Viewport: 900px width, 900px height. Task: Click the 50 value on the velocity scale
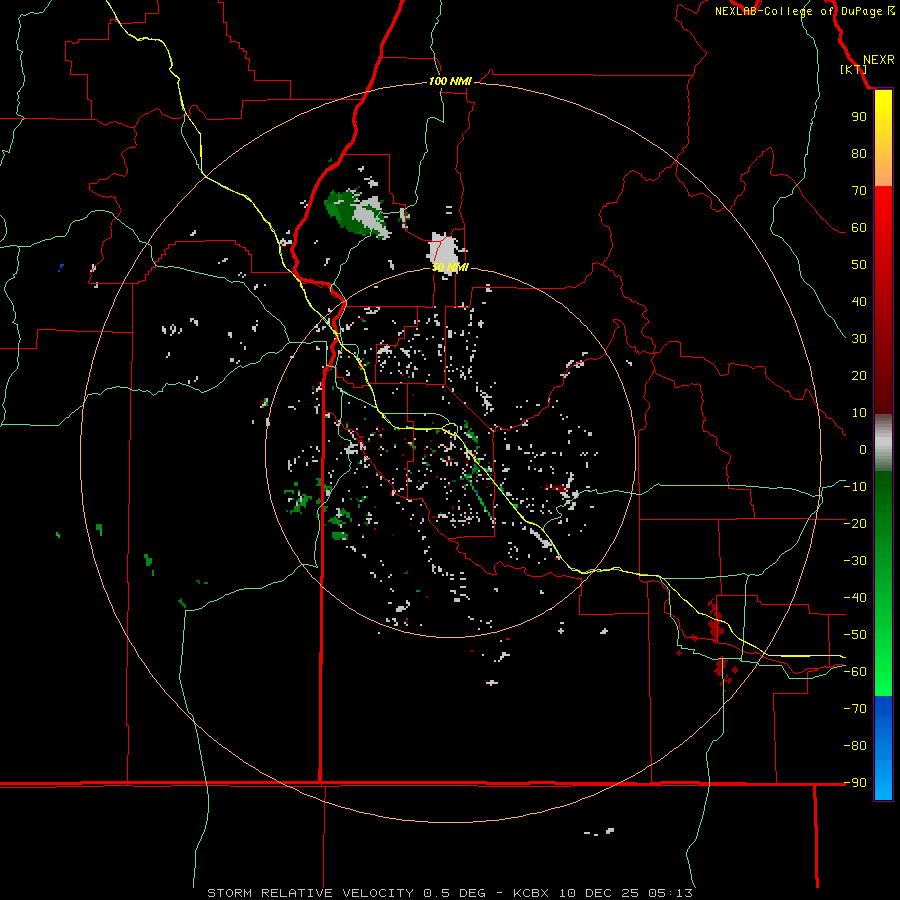coord(859,265)
